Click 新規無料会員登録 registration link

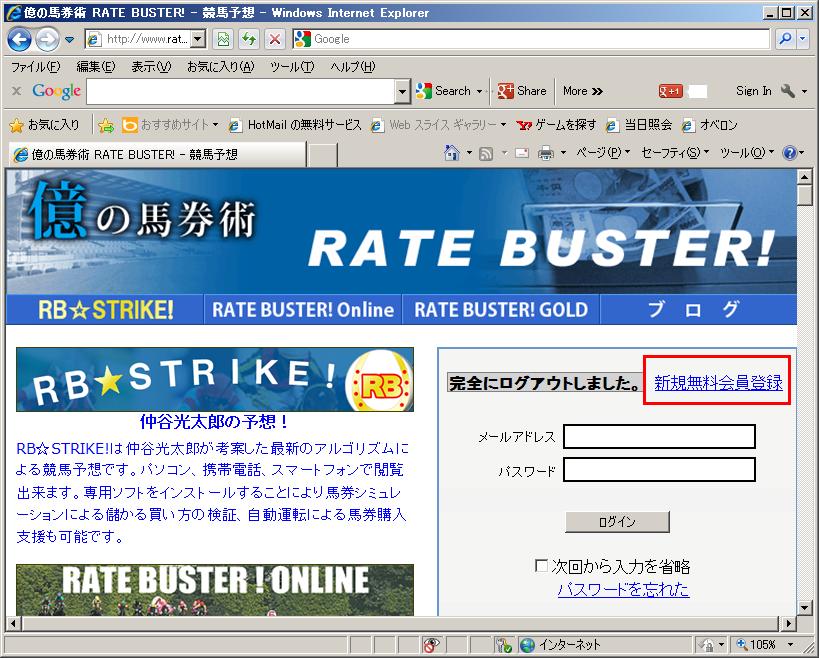coord(718,383)
